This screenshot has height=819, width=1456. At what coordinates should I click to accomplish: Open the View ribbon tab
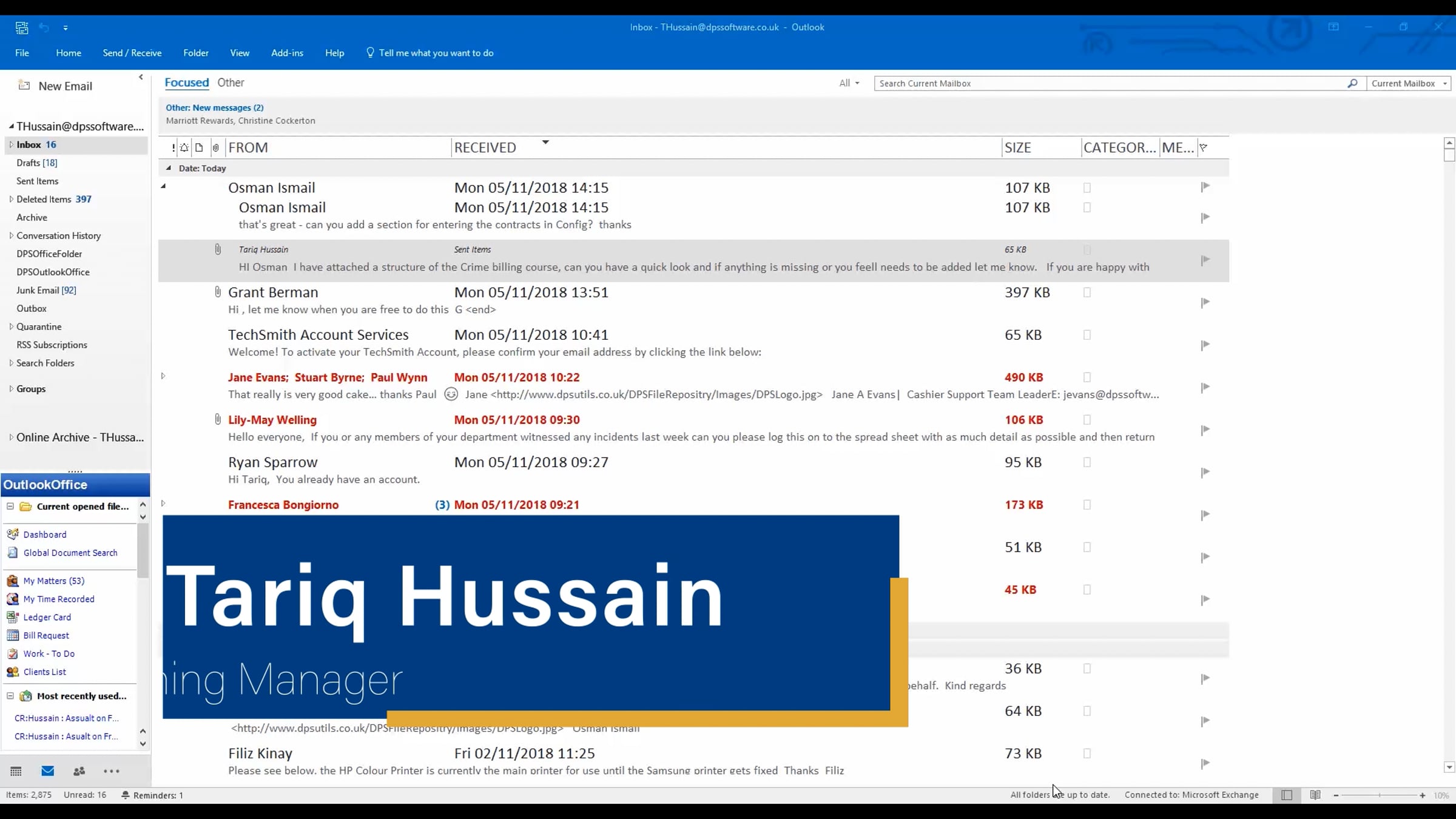pyautogui.click(x=240, y=53)
